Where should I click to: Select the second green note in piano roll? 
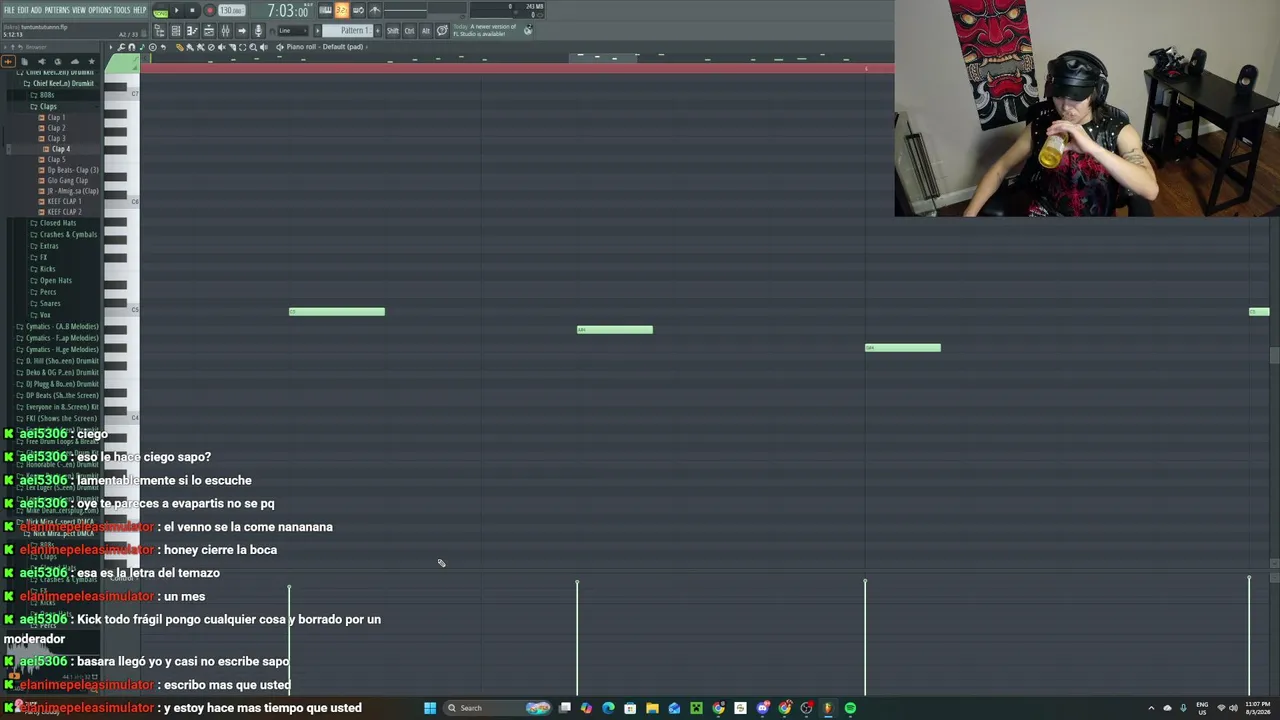615,330
